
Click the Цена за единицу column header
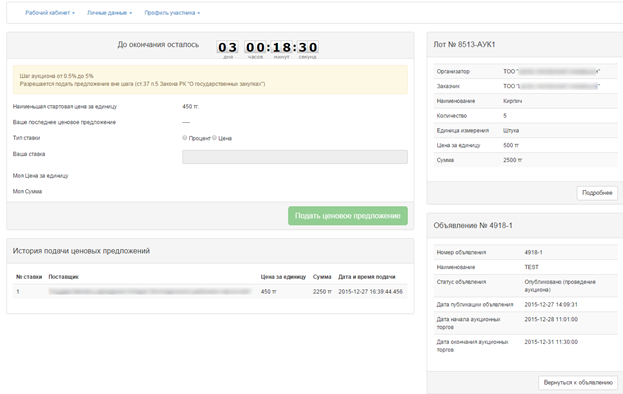click(283, 277)
